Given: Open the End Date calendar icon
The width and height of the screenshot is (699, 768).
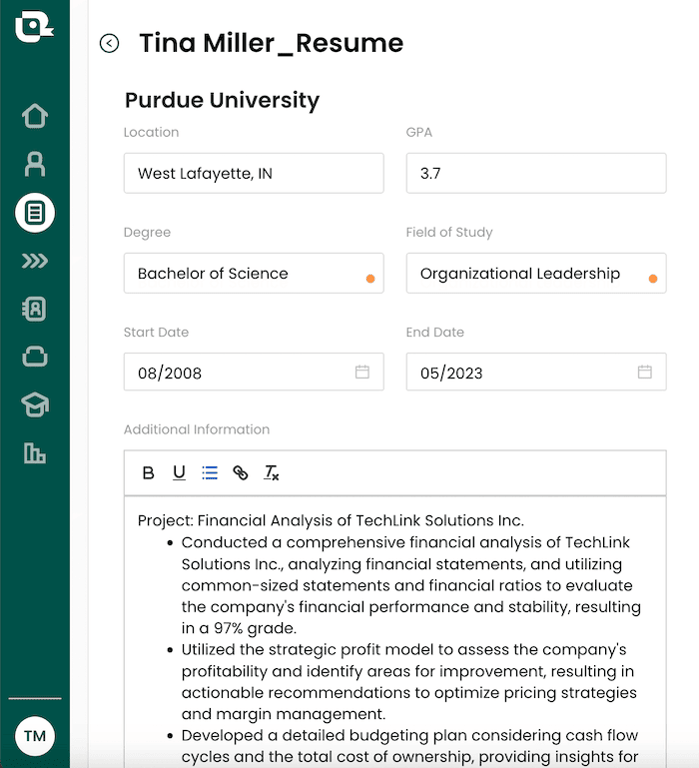Looking at the screenshot, I should (645, 372).
